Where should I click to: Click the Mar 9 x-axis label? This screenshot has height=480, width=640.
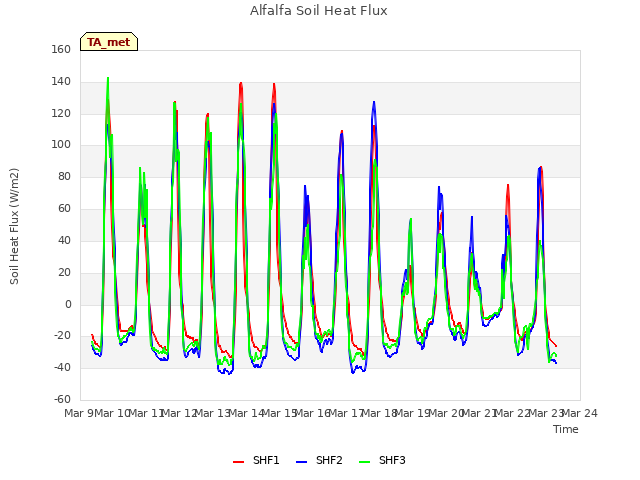78,413
